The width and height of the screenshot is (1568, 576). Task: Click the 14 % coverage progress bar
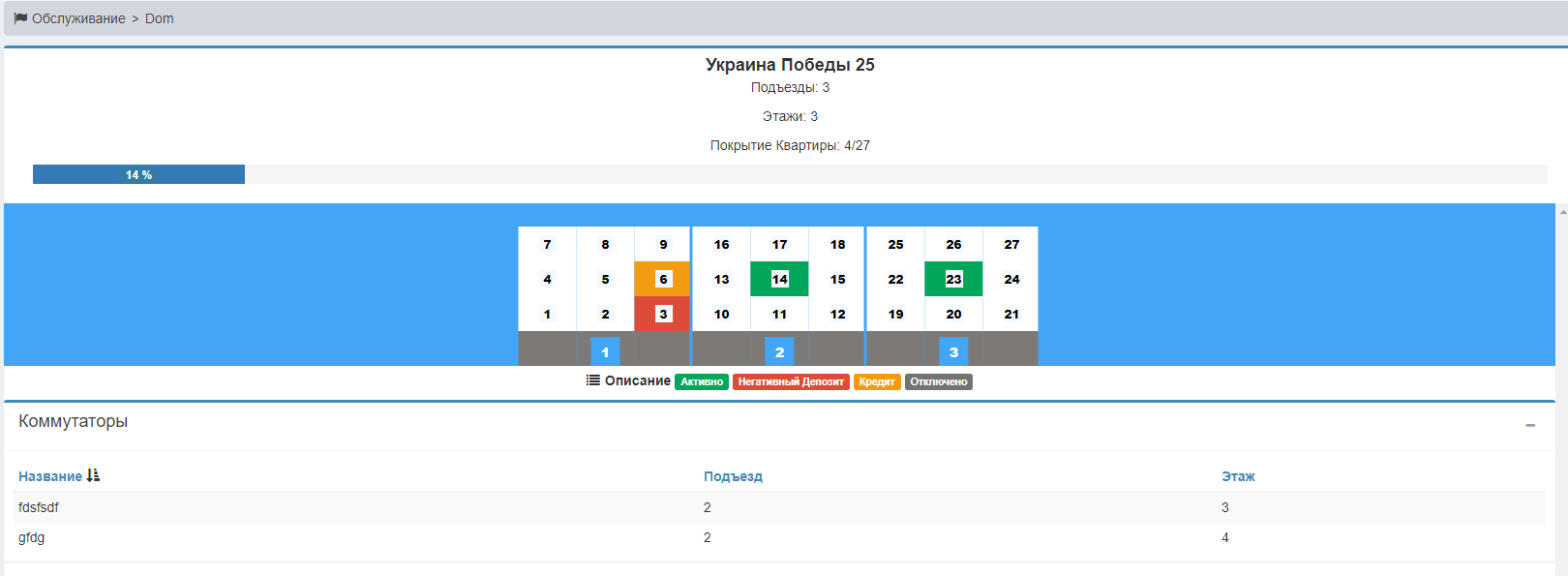pos(138,174)
